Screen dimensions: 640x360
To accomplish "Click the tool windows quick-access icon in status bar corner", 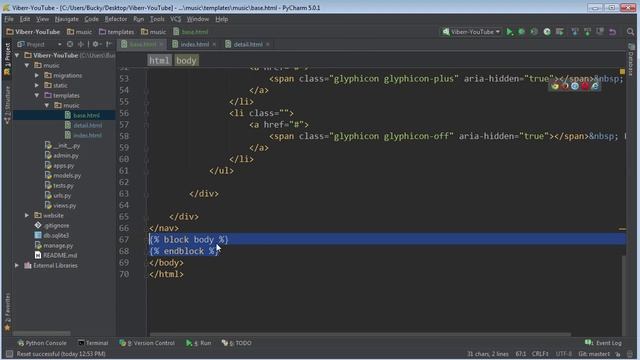I will pos(9,354).
